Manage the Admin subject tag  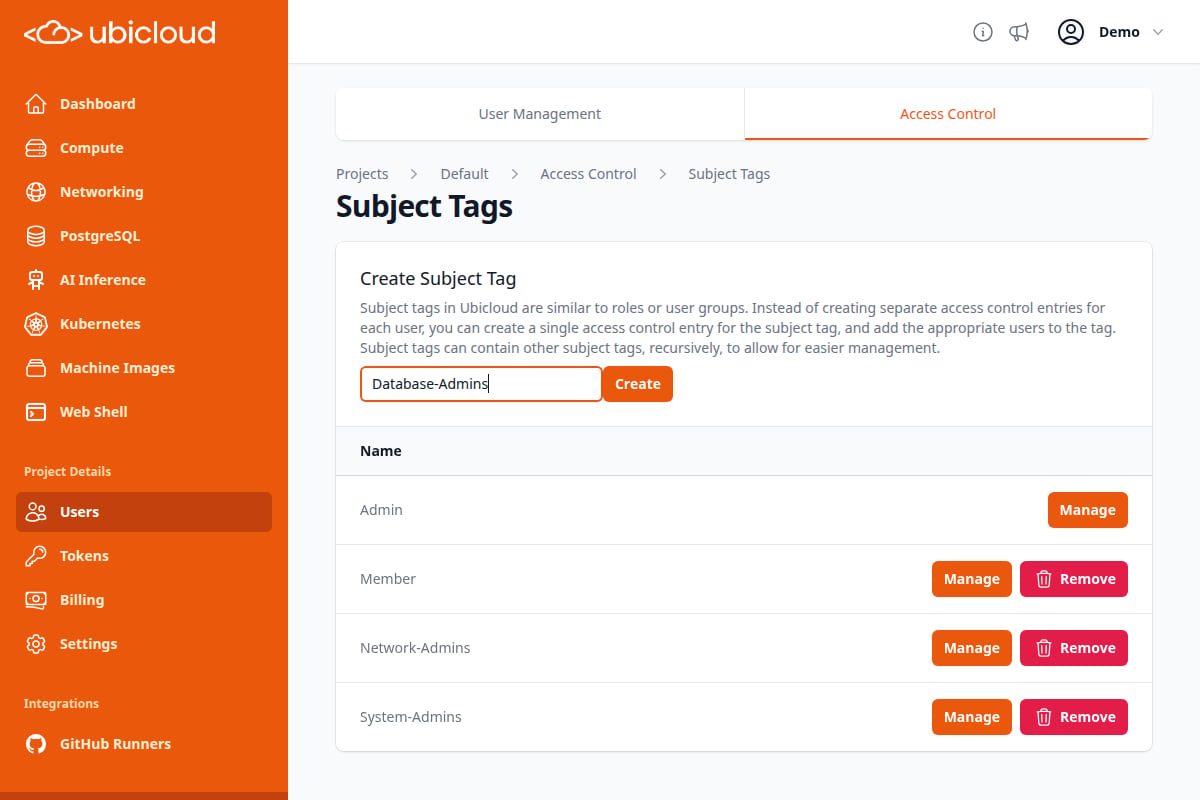(x=1088, y=510)
